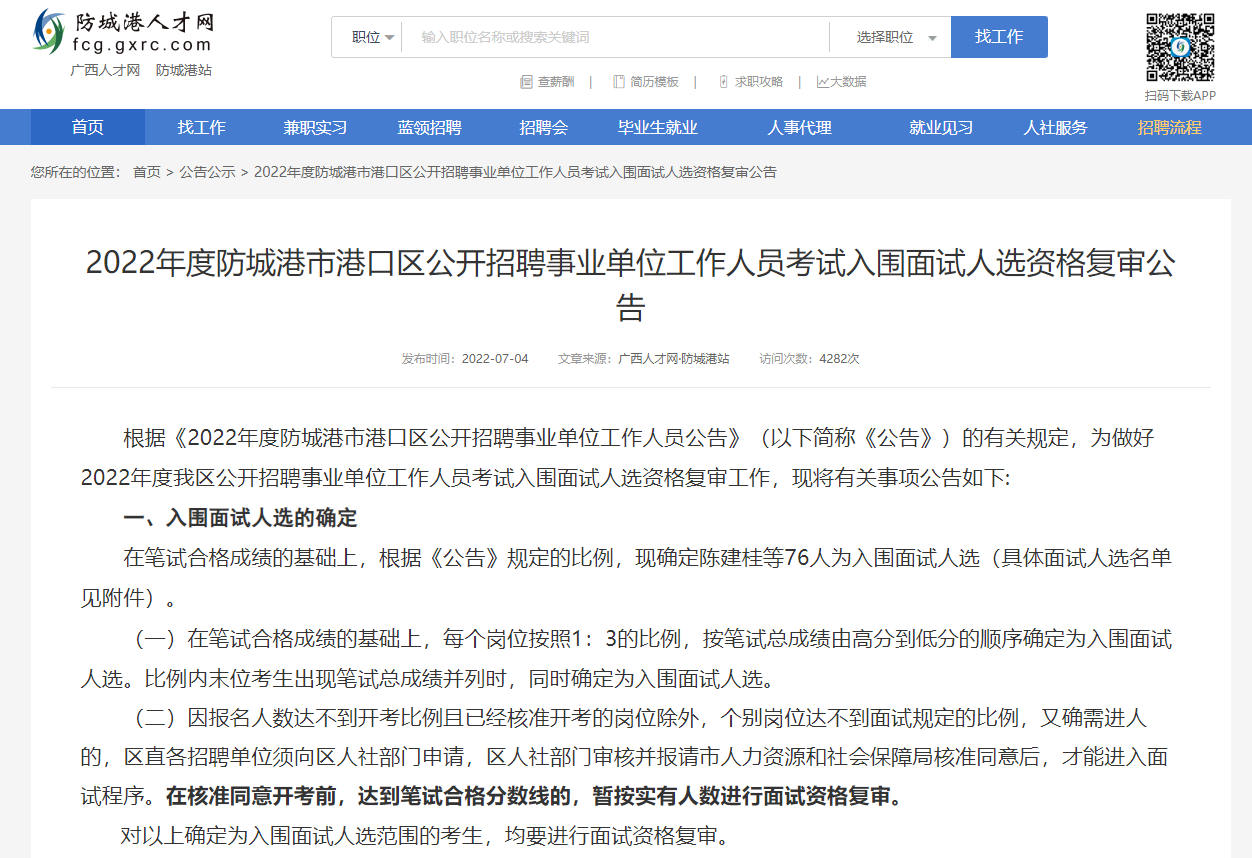
Task: Click the visit count 4282次
Action: point(839,358)
